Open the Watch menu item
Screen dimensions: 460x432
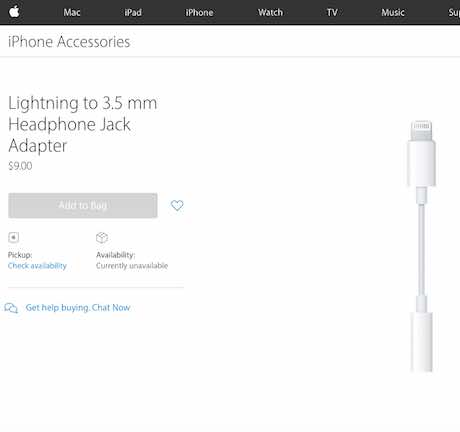coord(270,13)
